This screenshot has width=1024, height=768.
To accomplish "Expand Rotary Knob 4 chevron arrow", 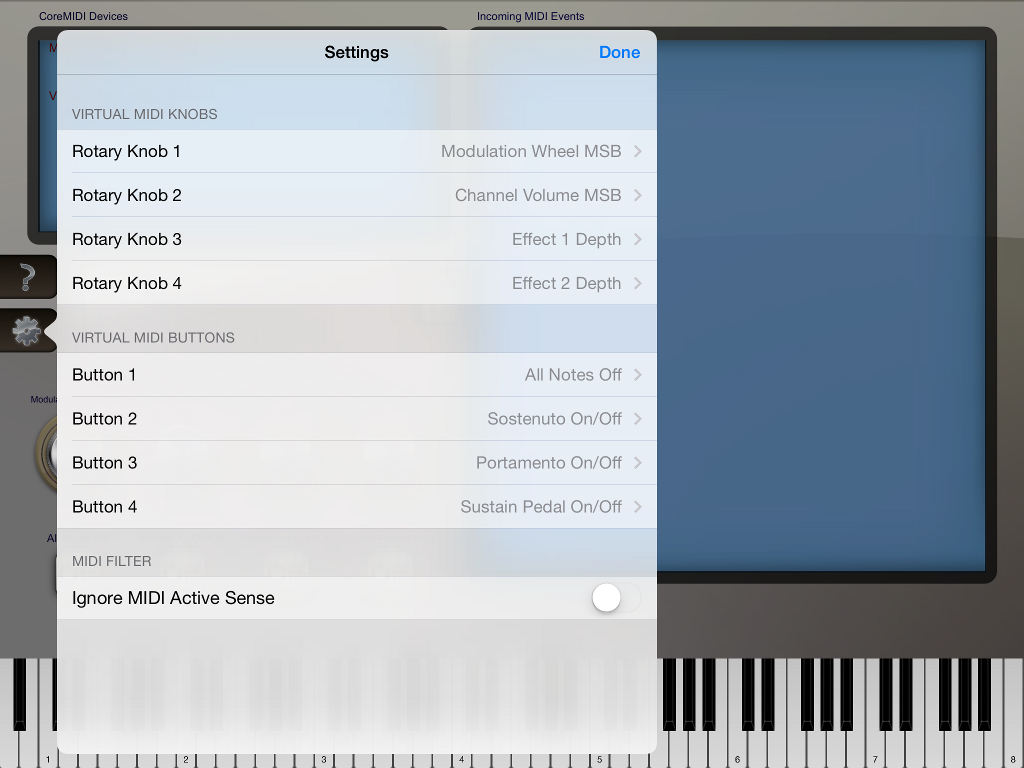I will [637, 284].
